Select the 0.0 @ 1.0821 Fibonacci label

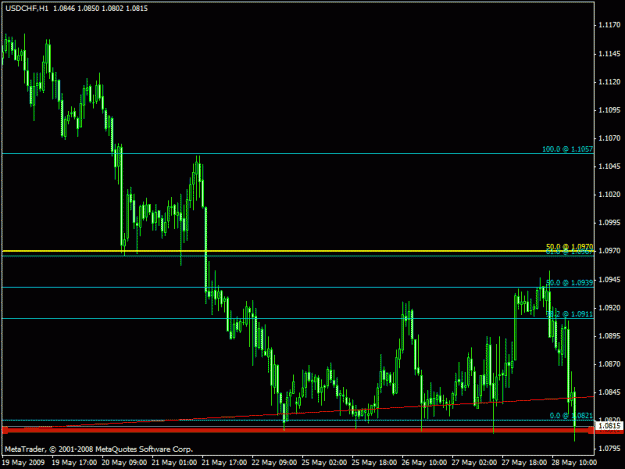coord(571,416)
